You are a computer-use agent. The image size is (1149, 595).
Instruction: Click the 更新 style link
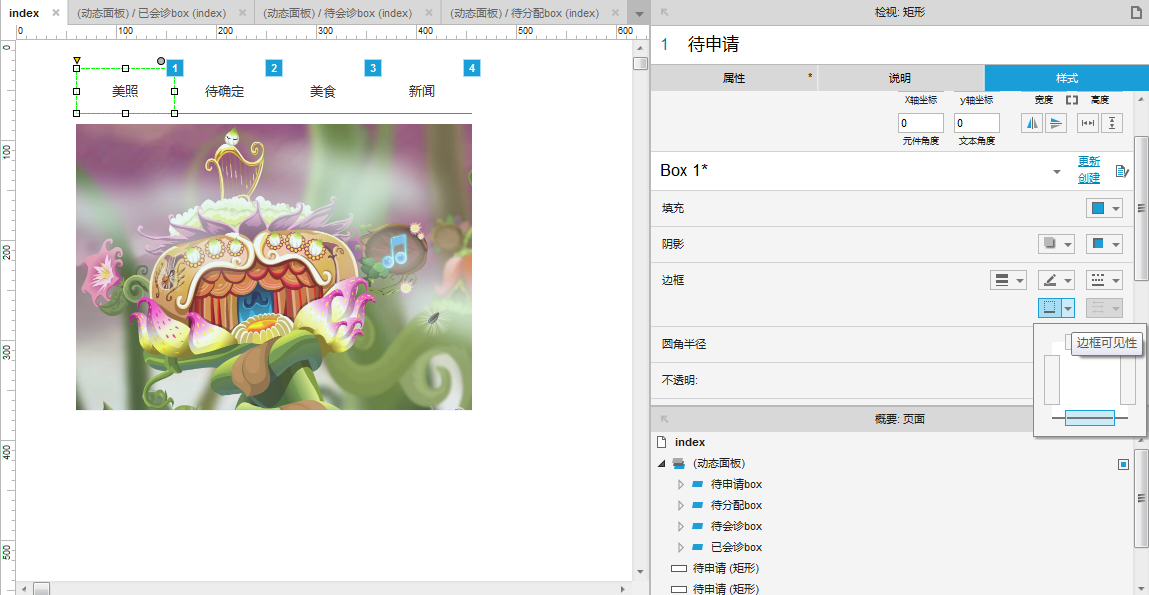point(1088,161)
